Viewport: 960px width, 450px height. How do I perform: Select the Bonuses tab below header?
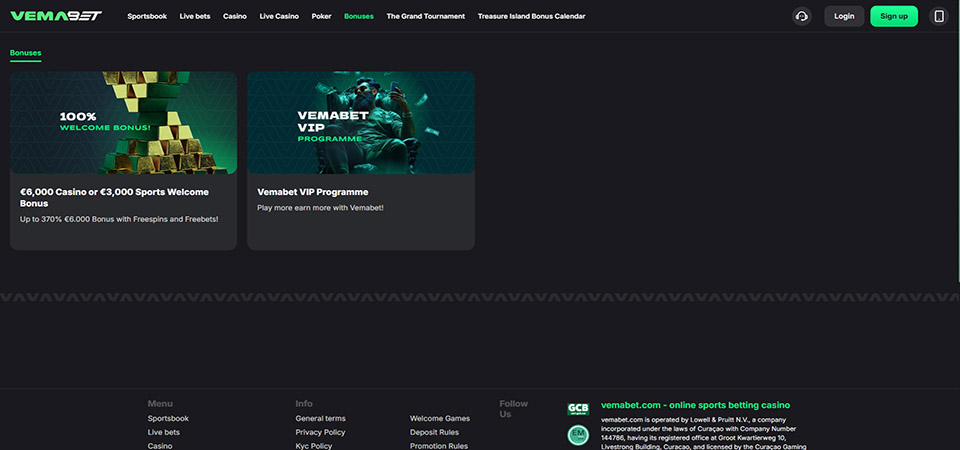pos(26,53)
